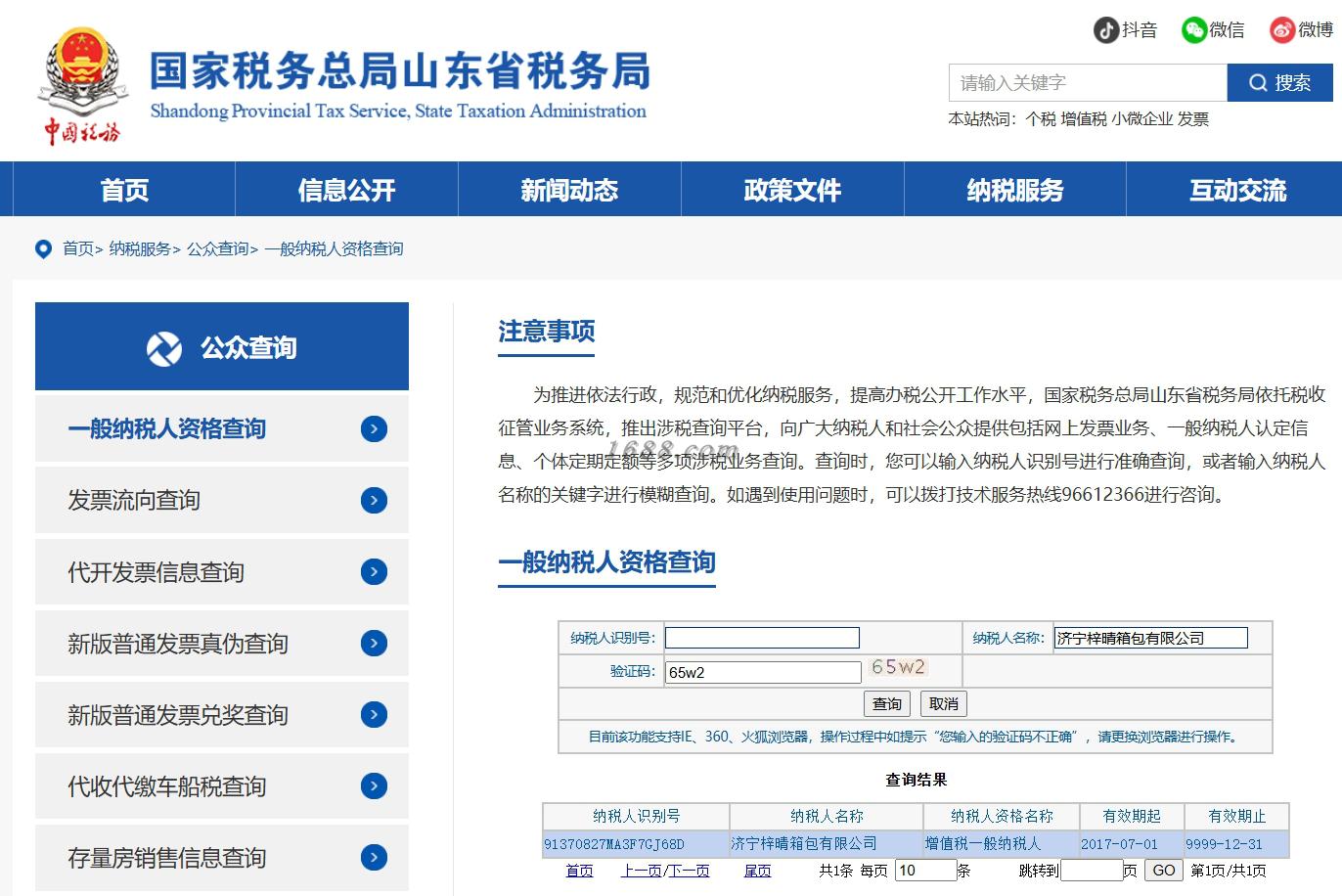
Task: Open the 信息公开 navigation menu
Action: tap(347, 190)
